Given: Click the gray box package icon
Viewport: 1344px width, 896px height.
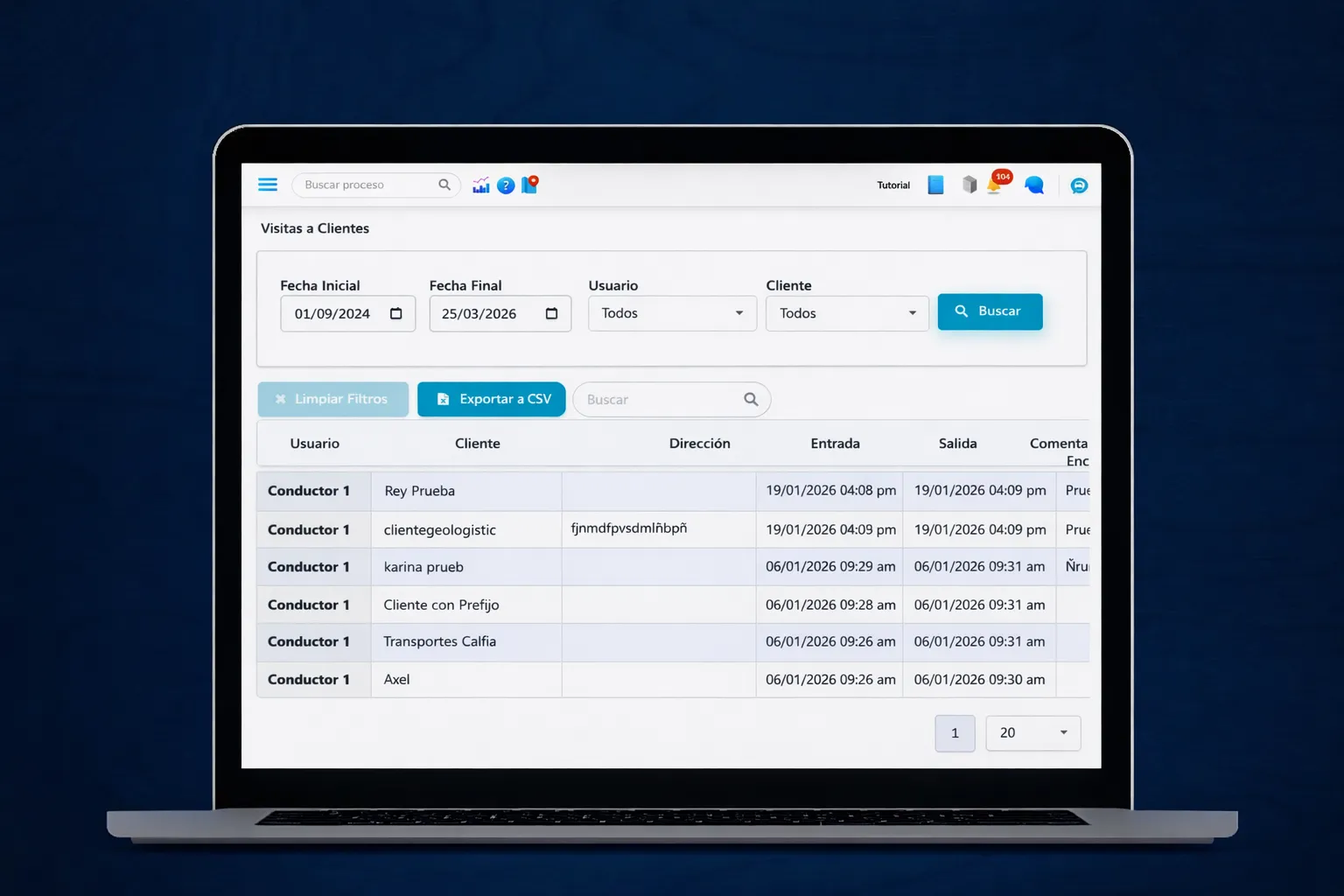Looking at the screenshot, I should 969,185.
